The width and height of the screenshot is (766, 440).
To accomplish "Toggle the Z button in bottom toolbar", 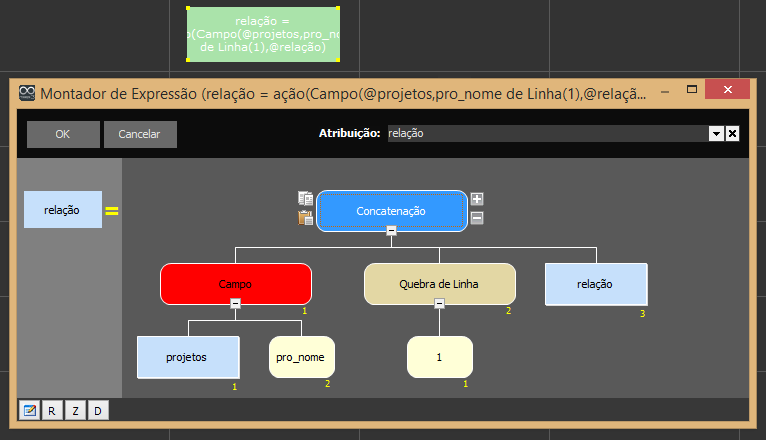I will point(75,411).
